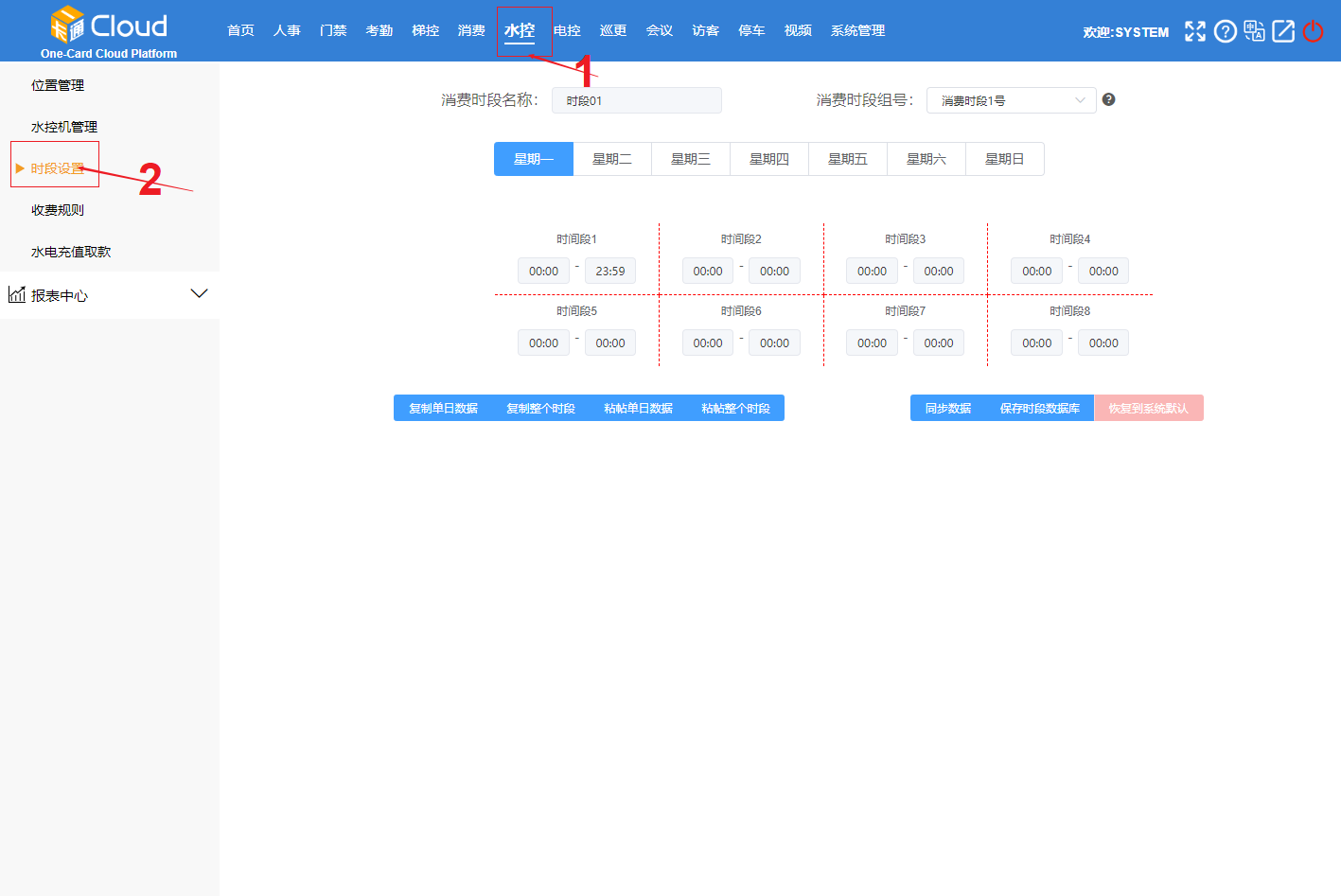Click the 复制单日数据 button
The image size is (1341, 896).
tap(443, 408)
